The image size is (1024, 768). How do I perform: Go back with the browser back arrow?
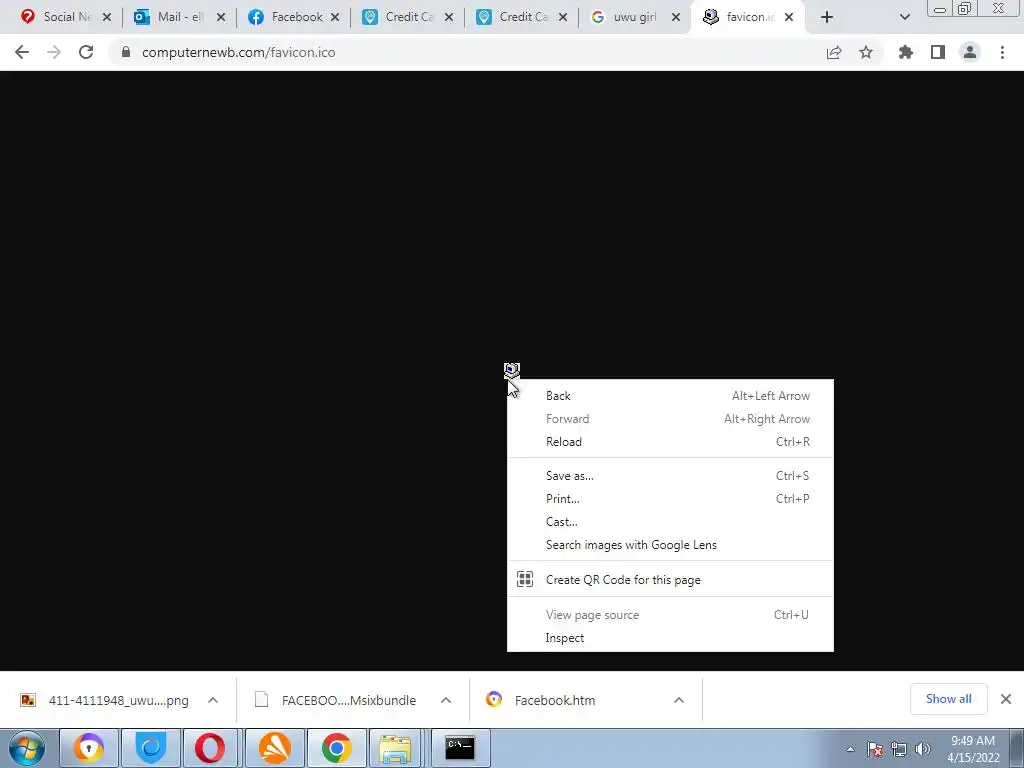pos(22,52)
